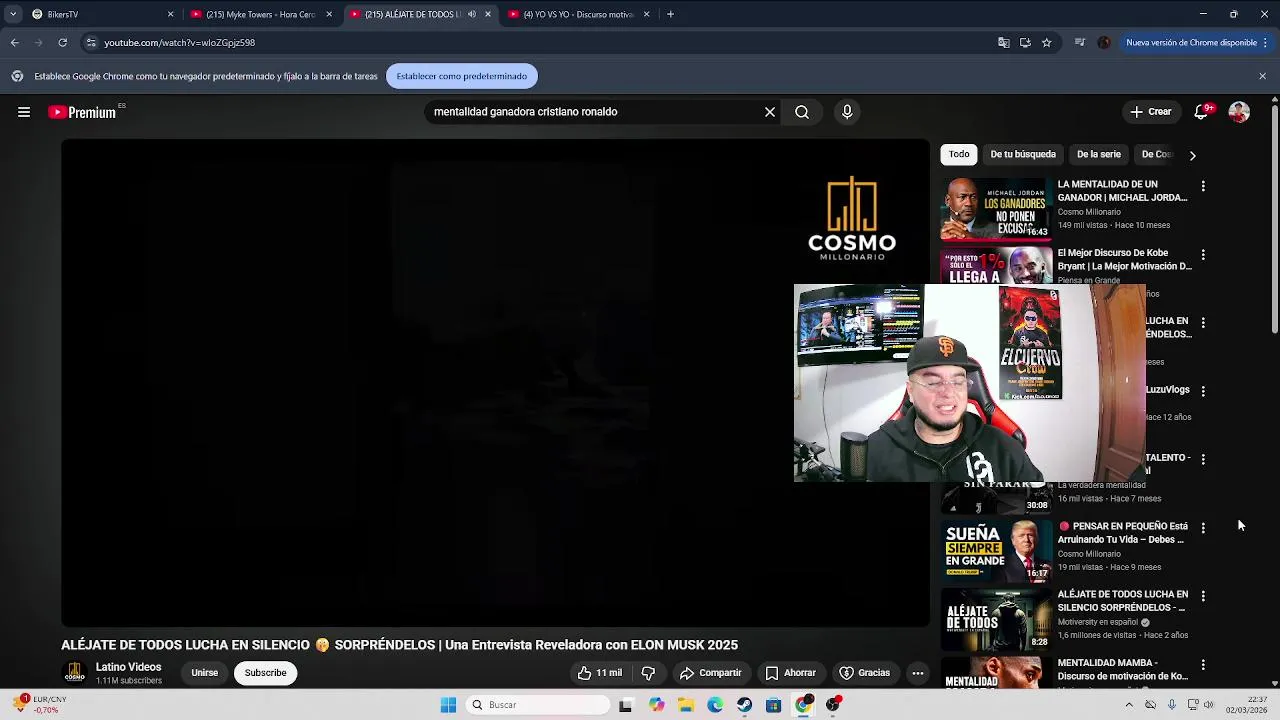Open the Latino Videos channel name

tap(128, 667)
